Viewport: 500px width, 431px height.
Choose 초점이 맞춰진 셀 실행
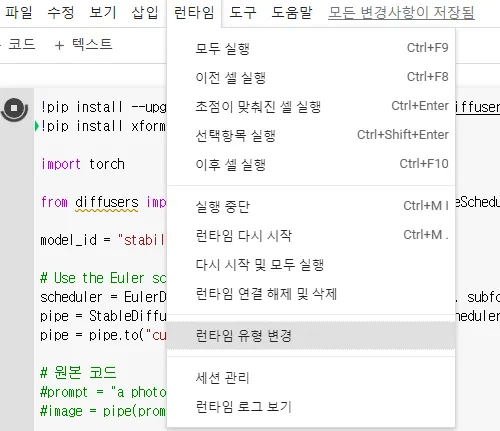click(x=311, y=107)
